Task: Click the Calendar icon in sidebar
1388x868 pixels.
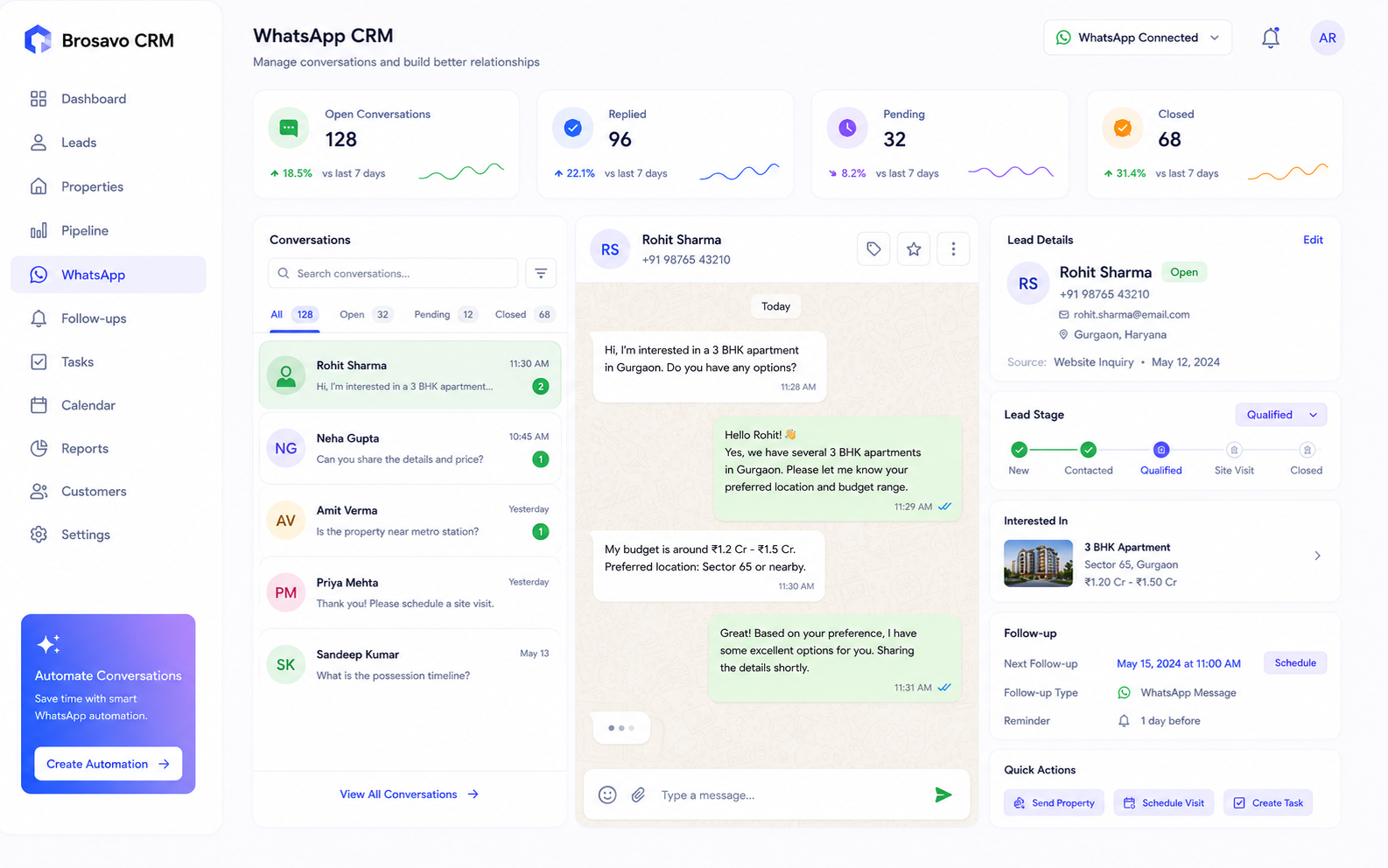Action: coord(39,405)
